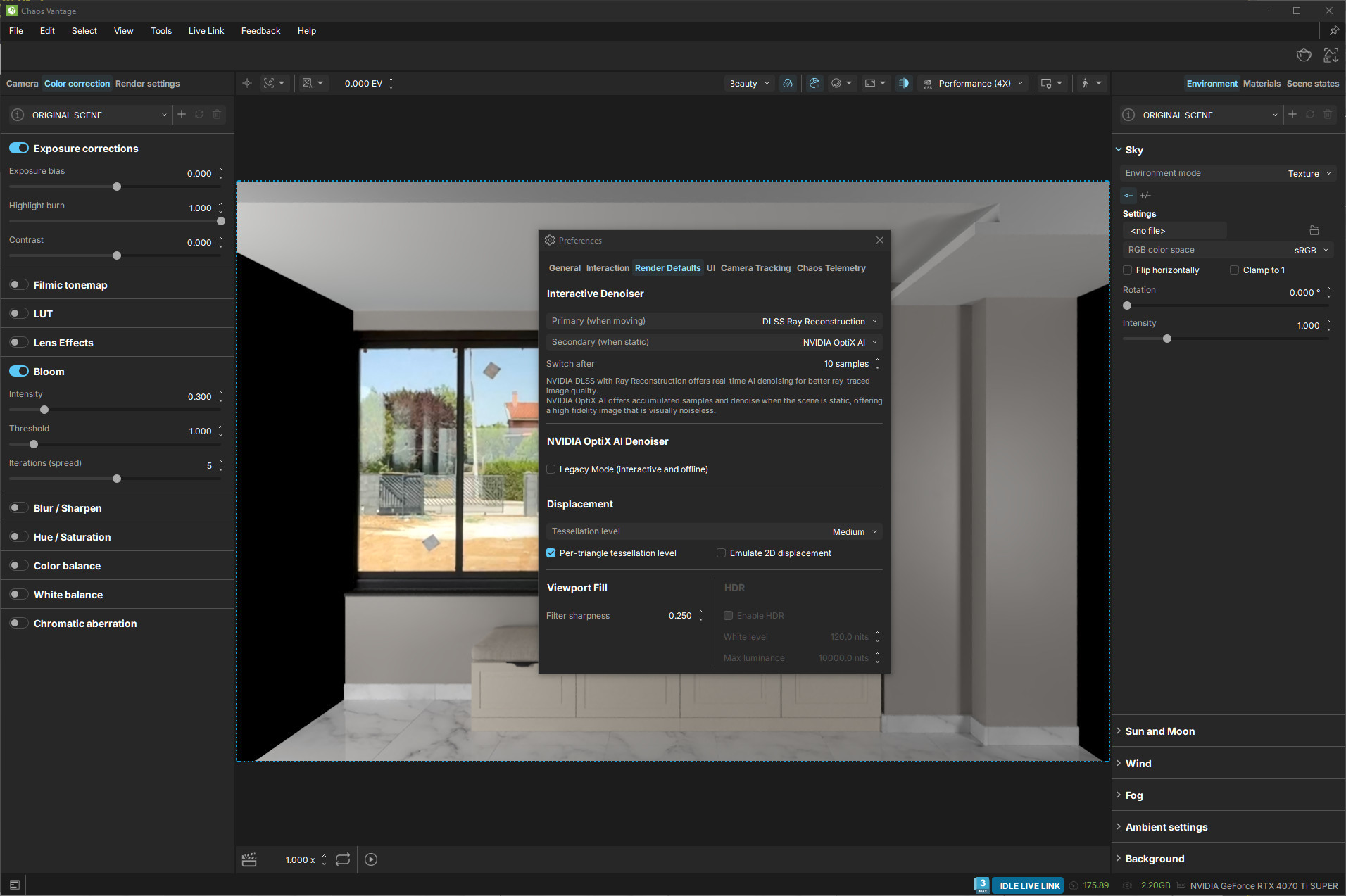Toggle the loop playback icon
Screen dimensions: 1346x896
tap(343, 859)
